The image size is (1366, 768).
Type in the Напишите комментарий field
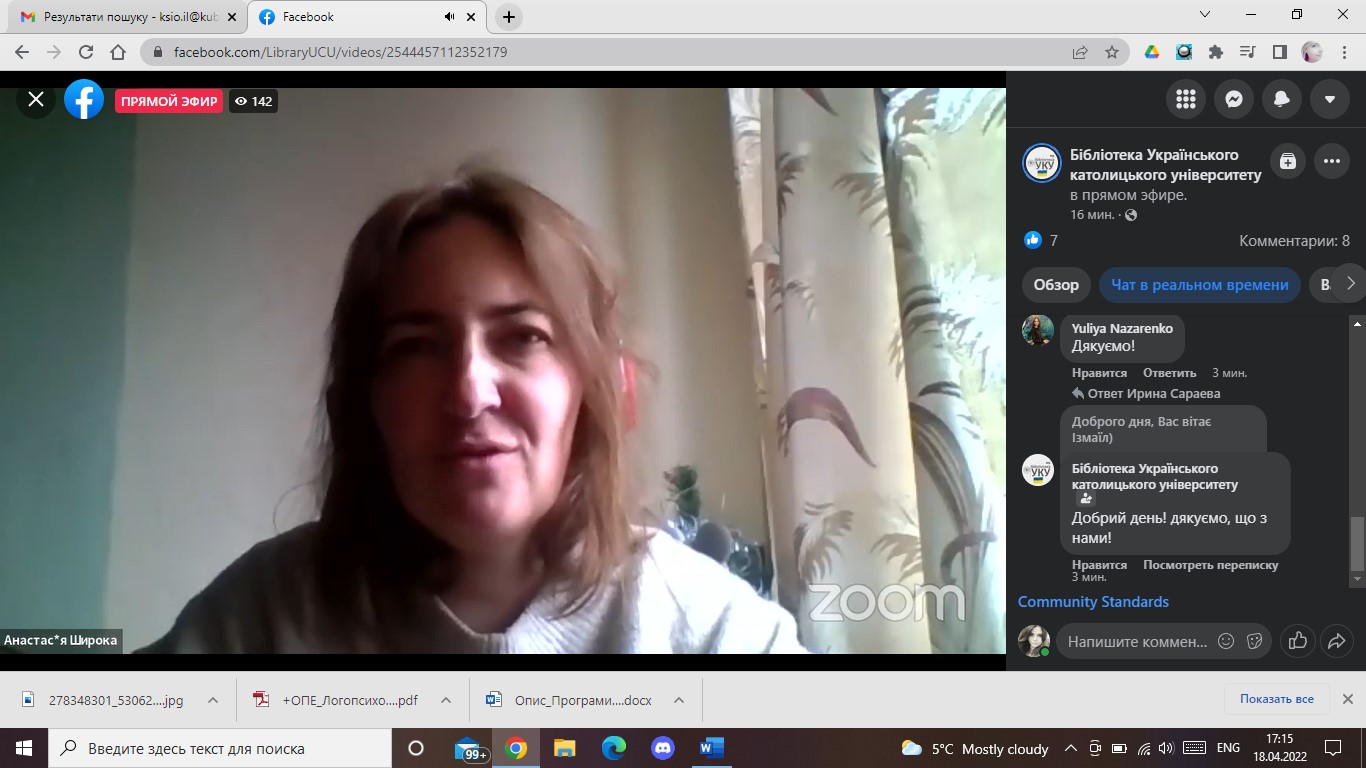tap(1137, 641)
